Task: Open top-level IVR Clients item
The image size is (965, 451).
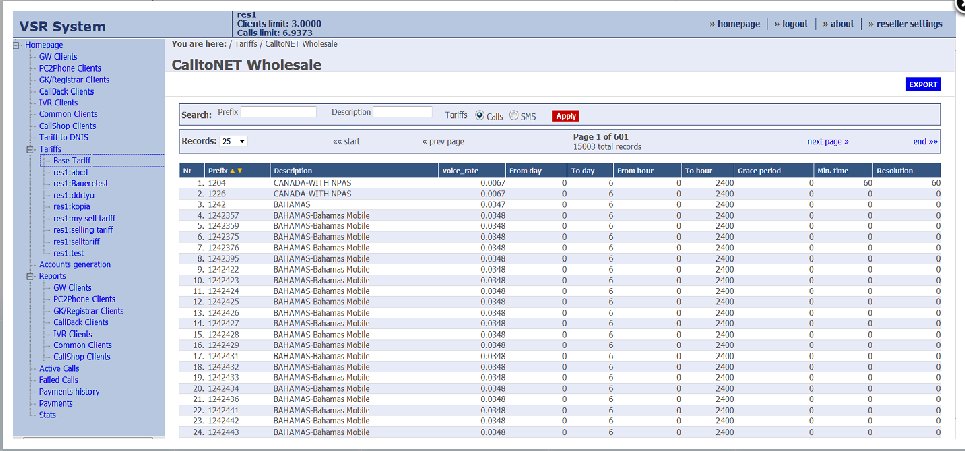Action: pos(58,103)
